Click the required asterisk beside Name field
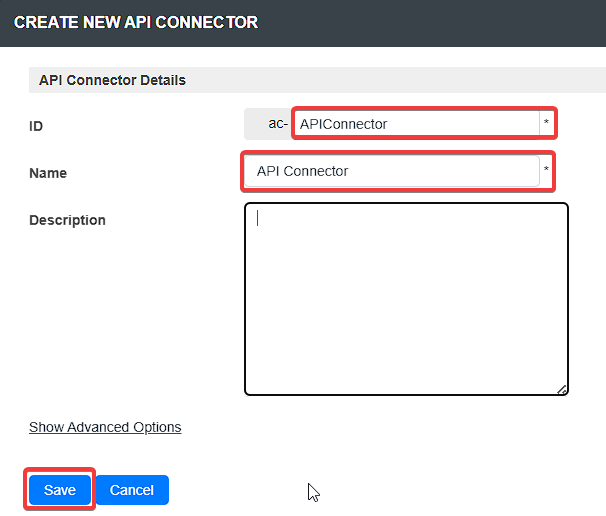The width and height of the screenshot is (606, 516). [546, 171]
